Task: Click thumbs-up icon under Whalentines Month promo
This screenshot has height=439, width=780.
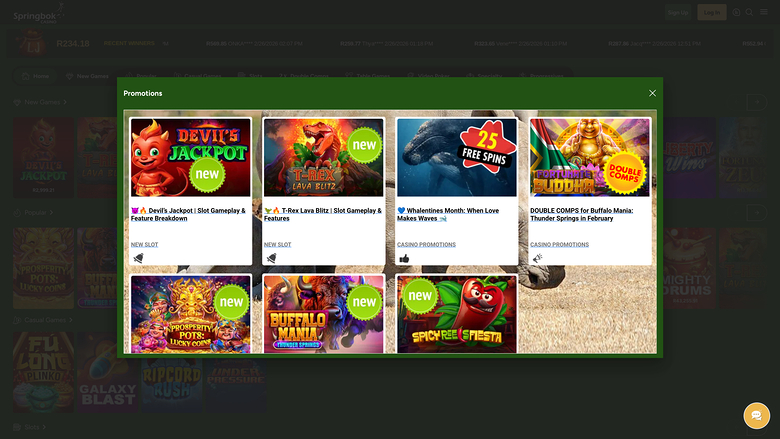Action: (x=404, y=258)
